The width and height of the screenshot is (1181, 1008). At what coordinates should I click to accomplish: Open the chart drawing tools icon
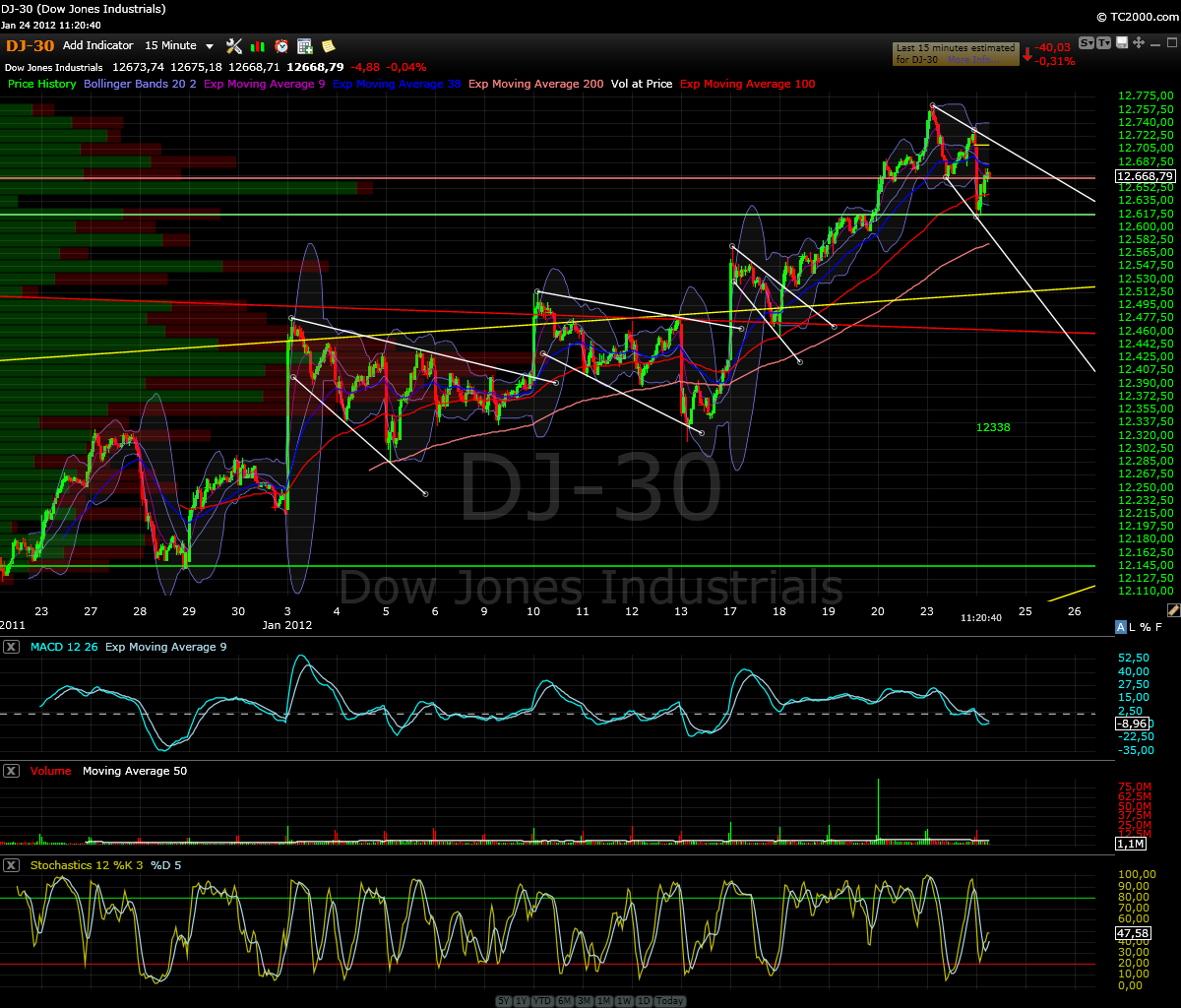pyautogui.click(x=233, y=45)
